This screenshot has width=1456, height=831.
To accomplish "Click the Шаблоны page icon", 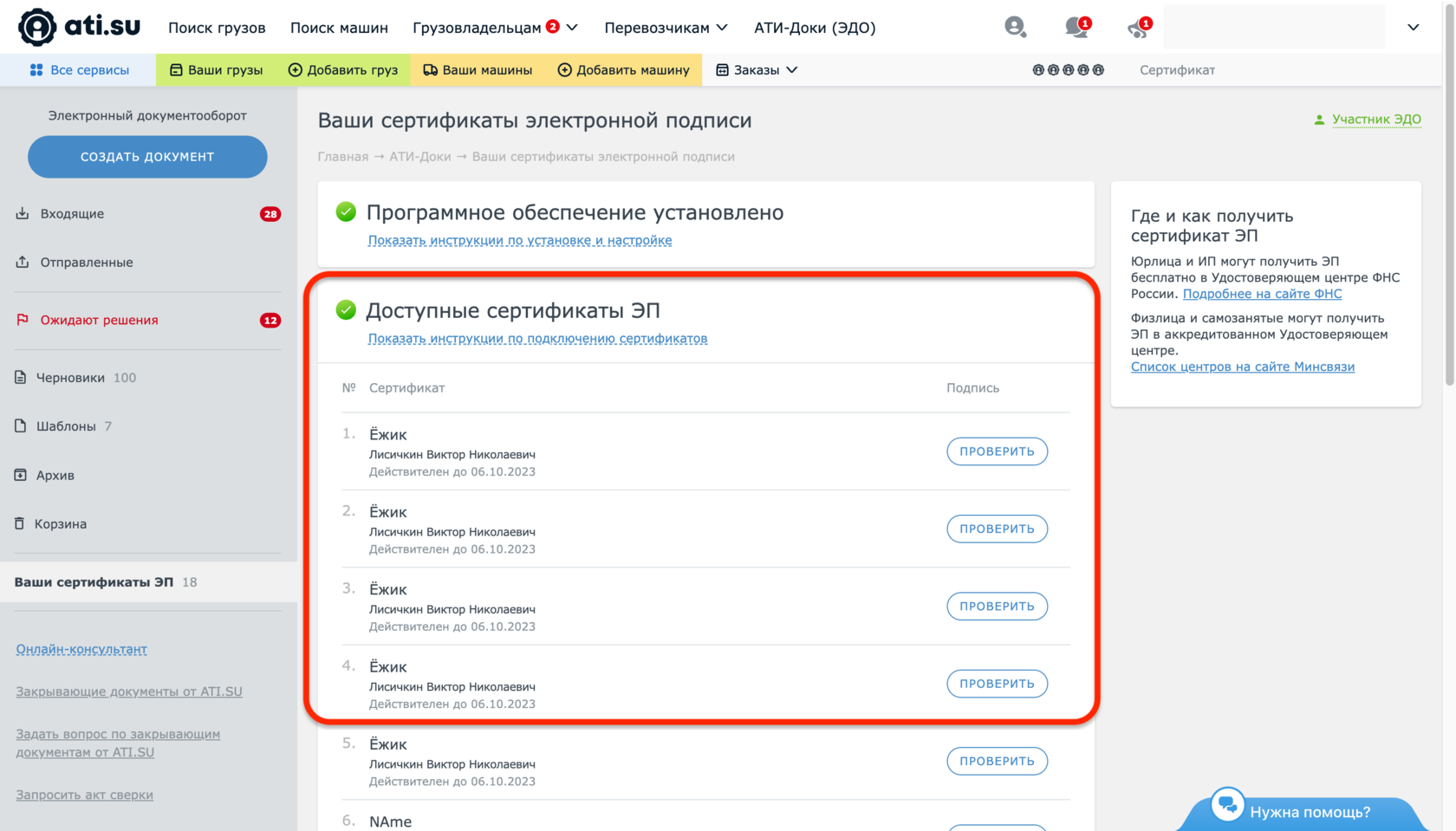I will click(21, 425).
